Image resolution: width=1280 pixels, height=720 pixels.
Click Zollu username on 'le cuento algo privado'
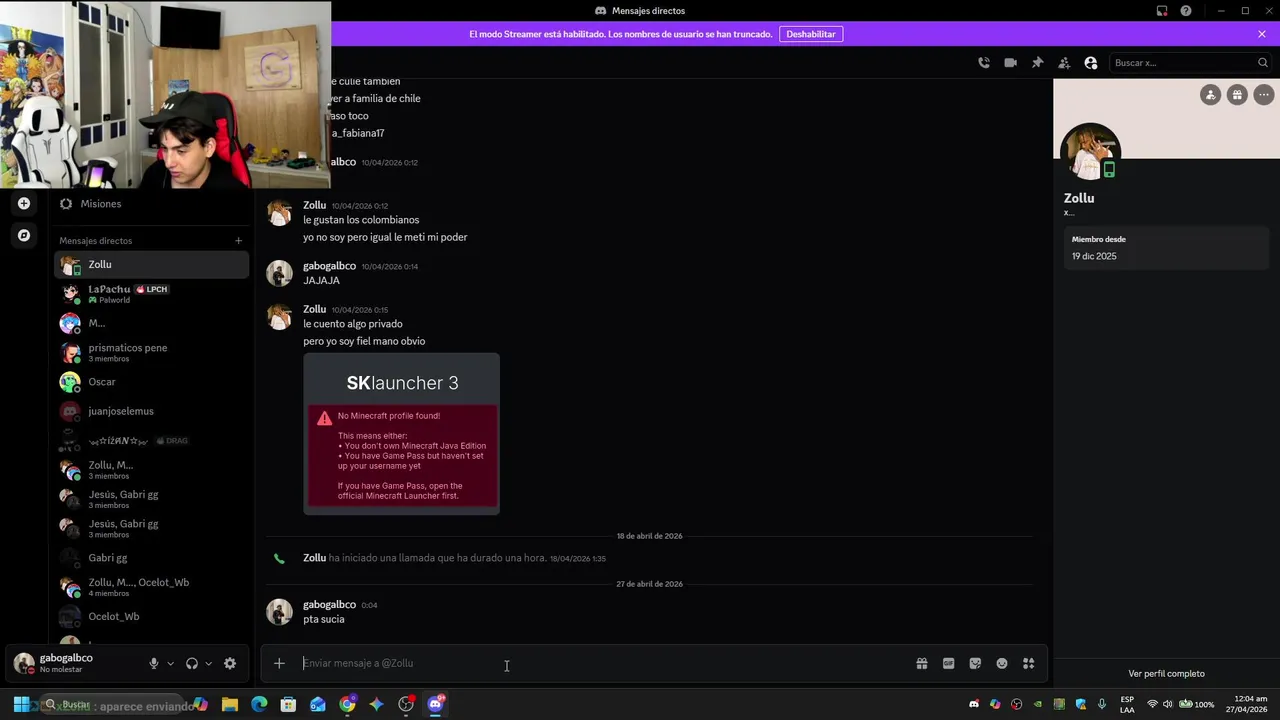point(315,309)
